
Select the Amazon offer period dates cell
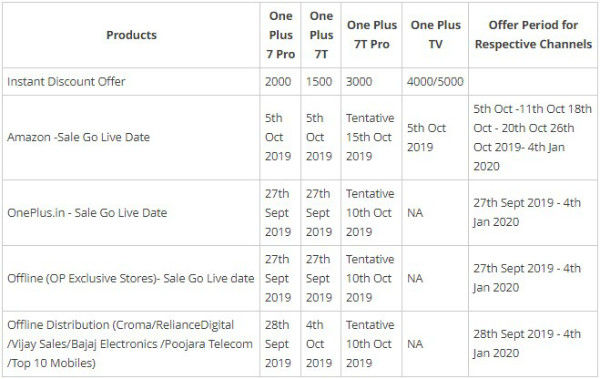(532, 137)
